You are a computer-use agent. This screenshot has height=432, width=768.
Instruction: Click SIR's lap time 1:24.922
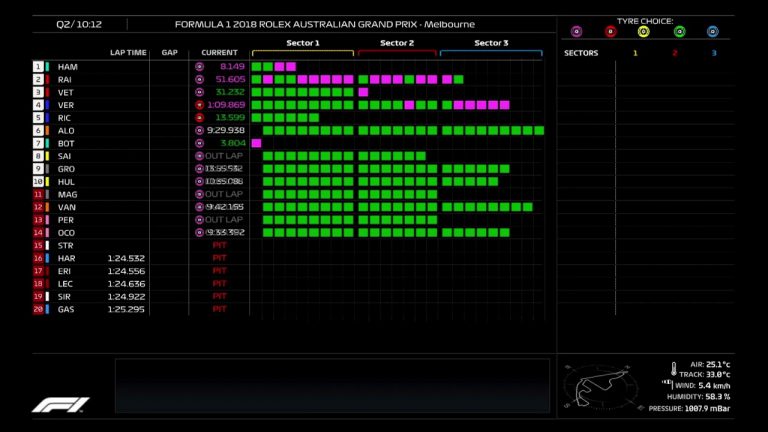(x=126, y=296)
